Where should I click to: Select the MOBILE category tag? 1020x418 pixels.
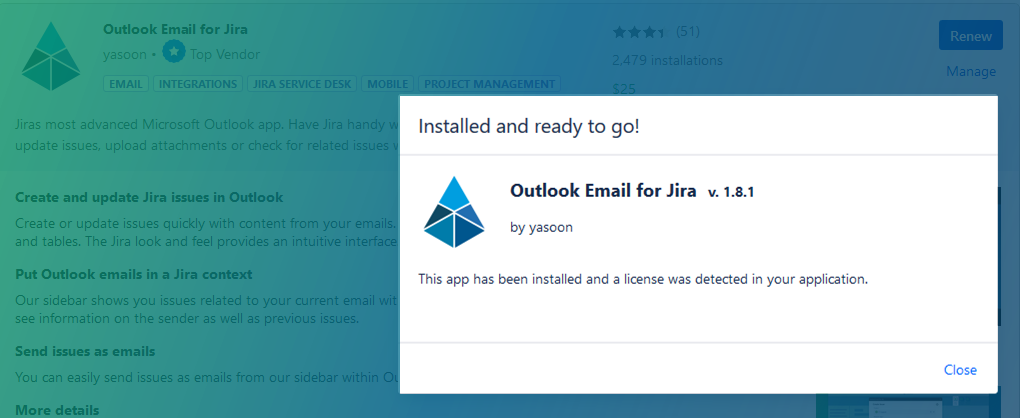point(388,84)
